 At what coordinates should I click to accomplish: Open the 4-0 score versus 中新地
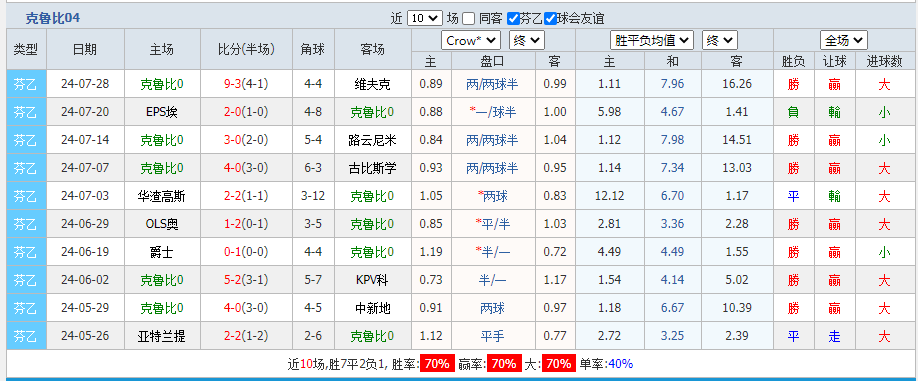233,308
